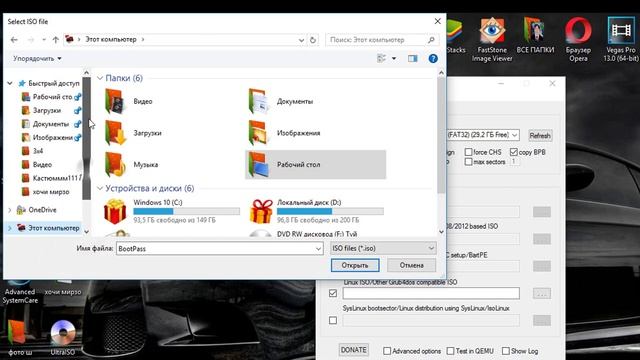
Task: Open FastStone Image Viewer desktop icon
Action: pyautogui.click(x=492, y=40)
